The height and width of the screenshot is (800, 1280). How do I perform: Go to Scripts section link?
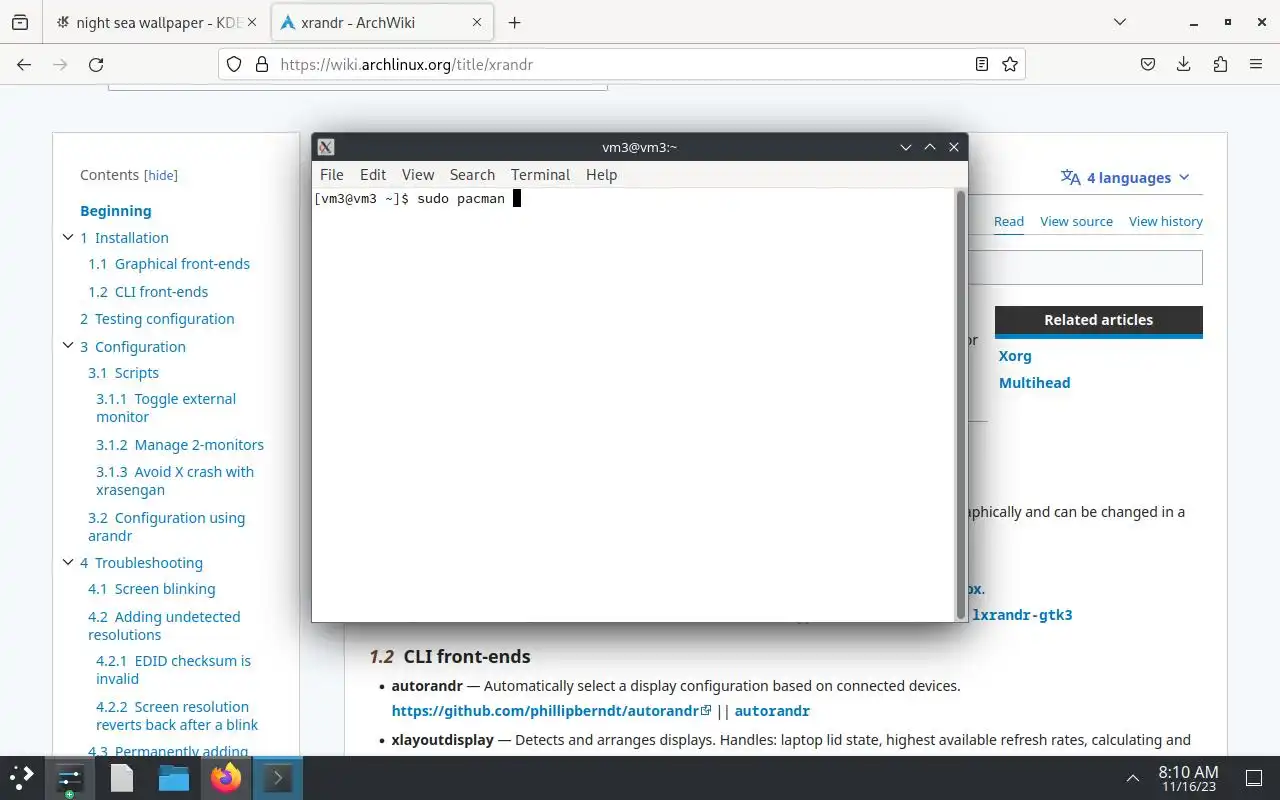coord(123,373)
